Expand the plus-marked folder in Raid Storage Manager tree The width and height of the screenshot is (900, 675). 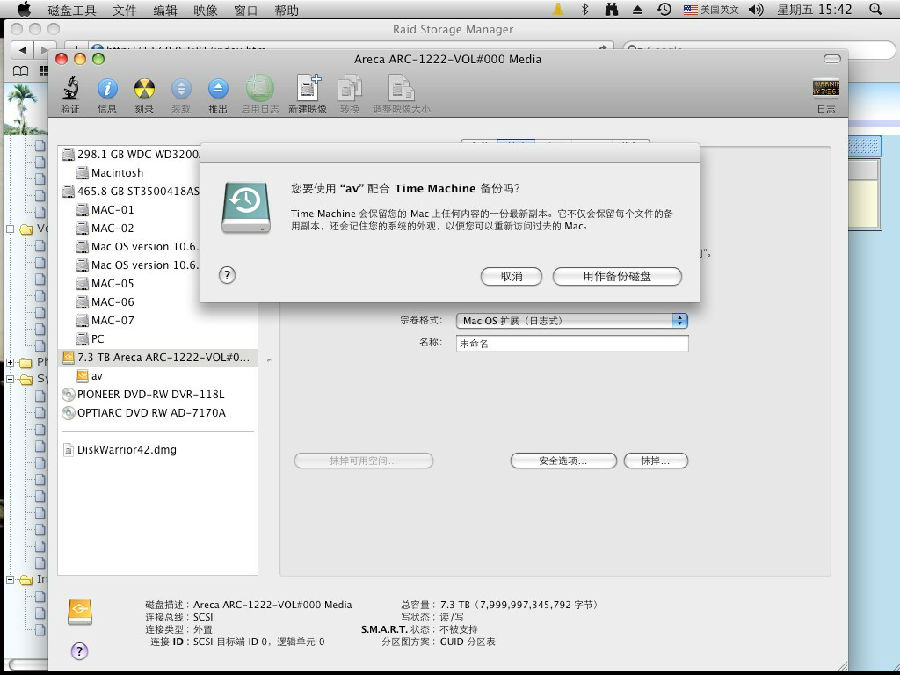(10, 363)
